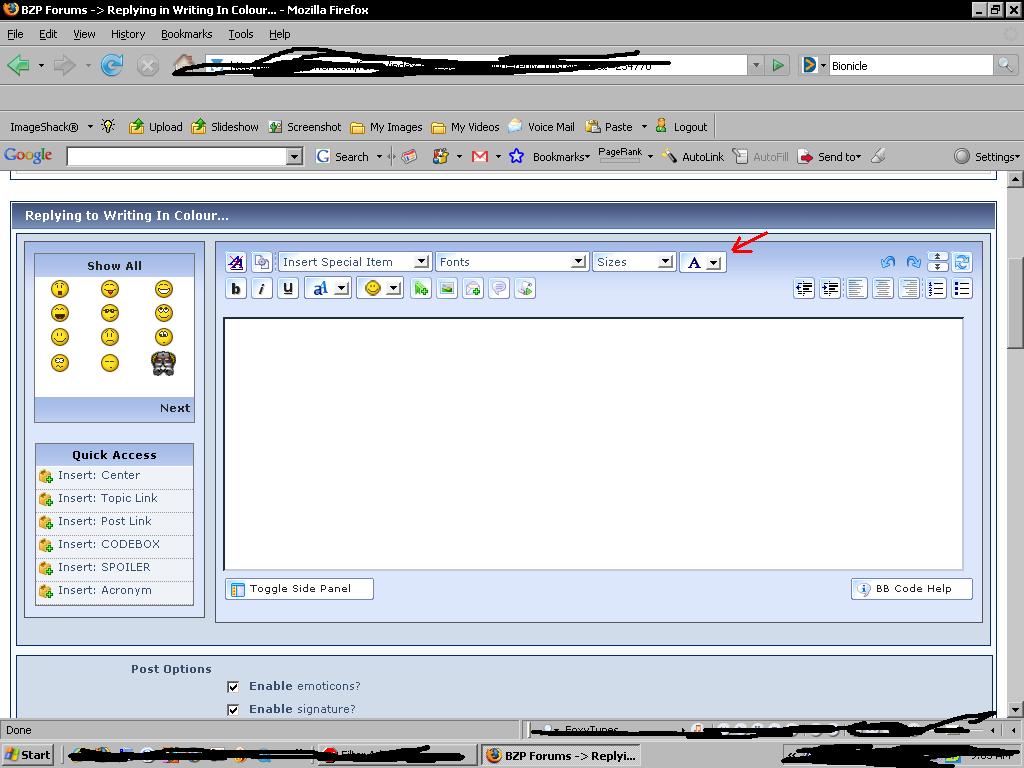Screen dimensions: 1024x768
Task: Click the ImageShack Upload button
Action: (155, 127)
